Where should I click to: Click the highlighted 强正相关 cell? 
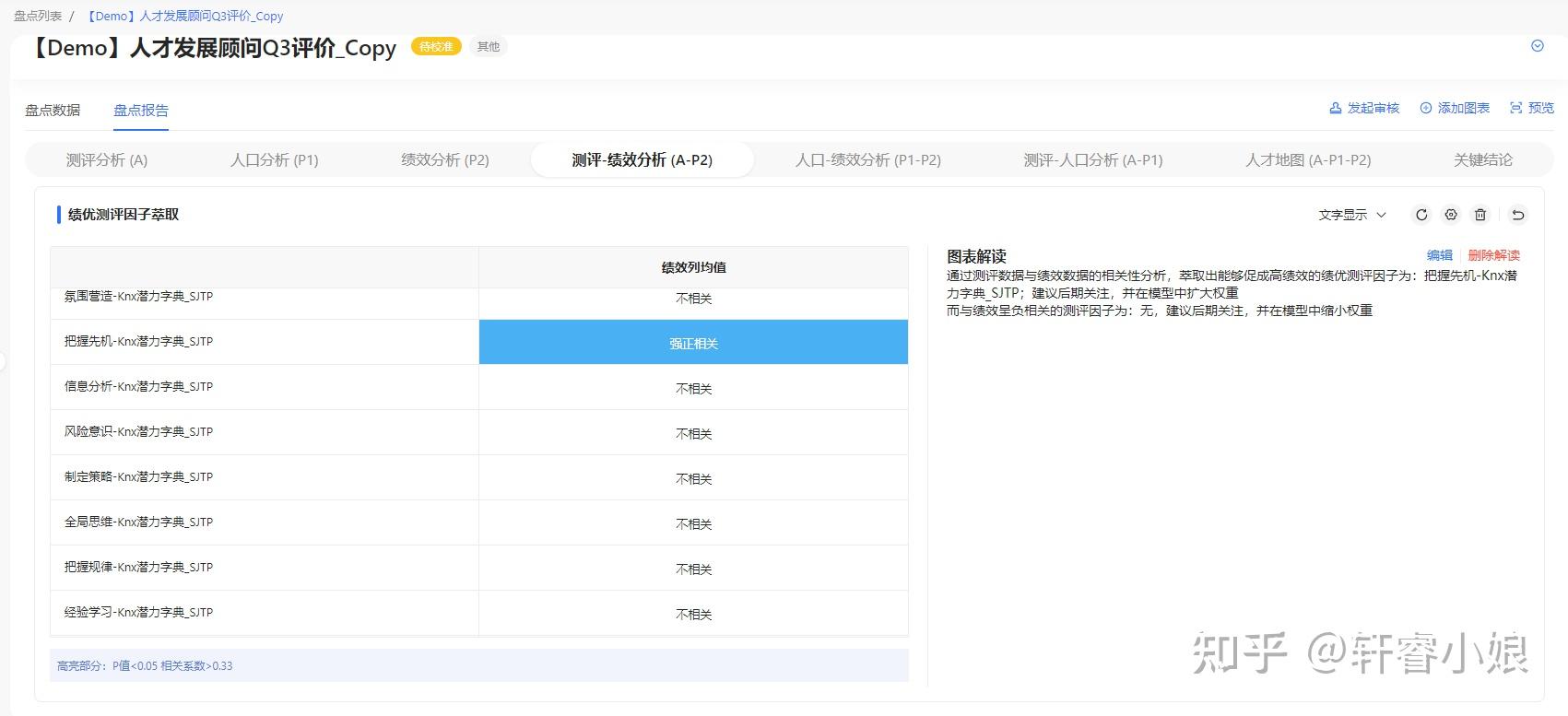693,343
